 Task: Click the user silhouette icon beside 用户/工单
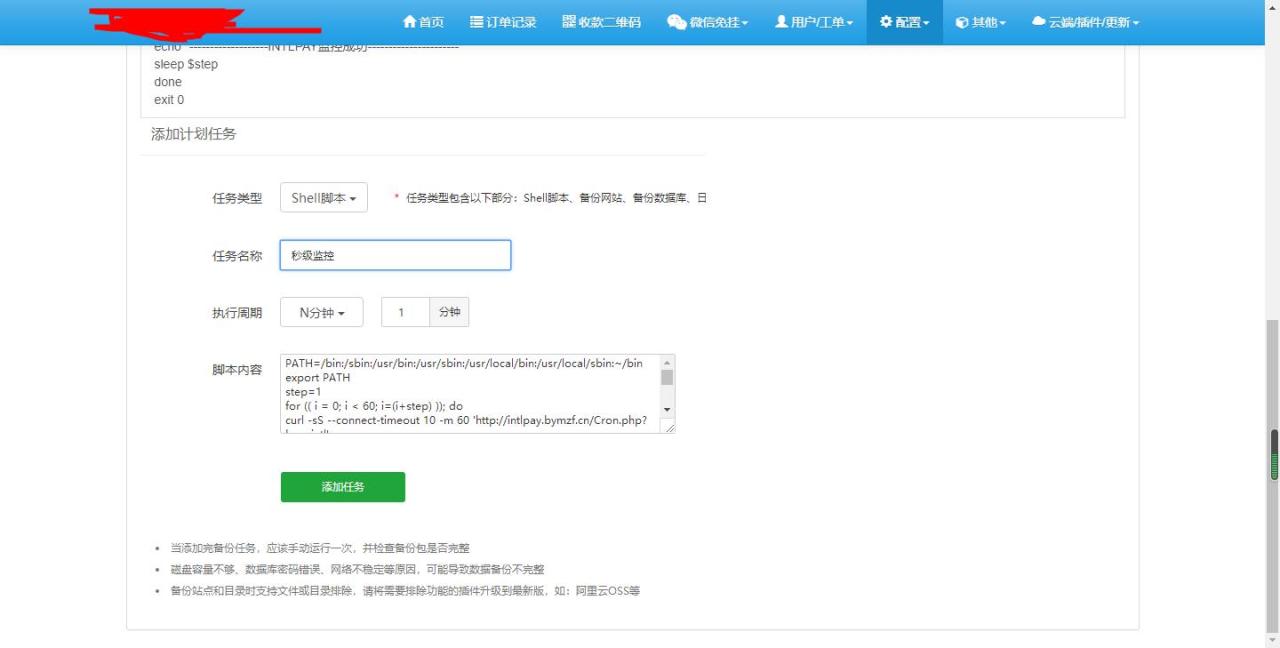[x=782, y=22]
